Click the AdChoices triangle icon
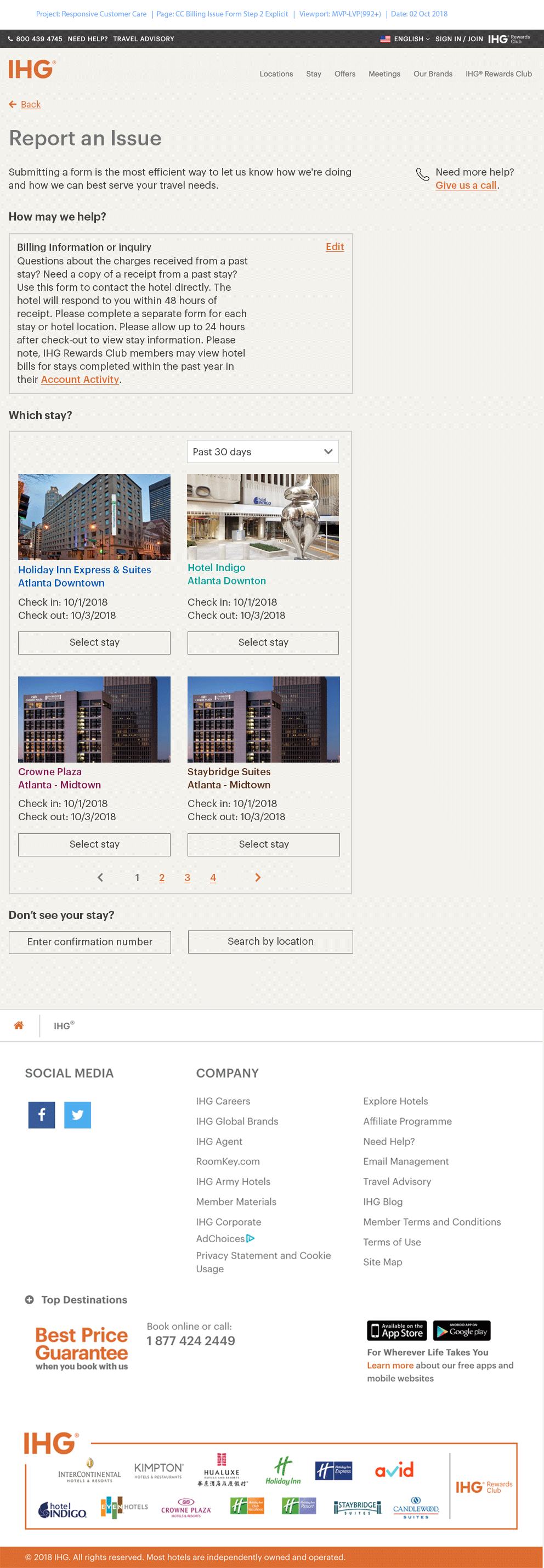This screenshot has height=1568, width=544. (251, 1238)
